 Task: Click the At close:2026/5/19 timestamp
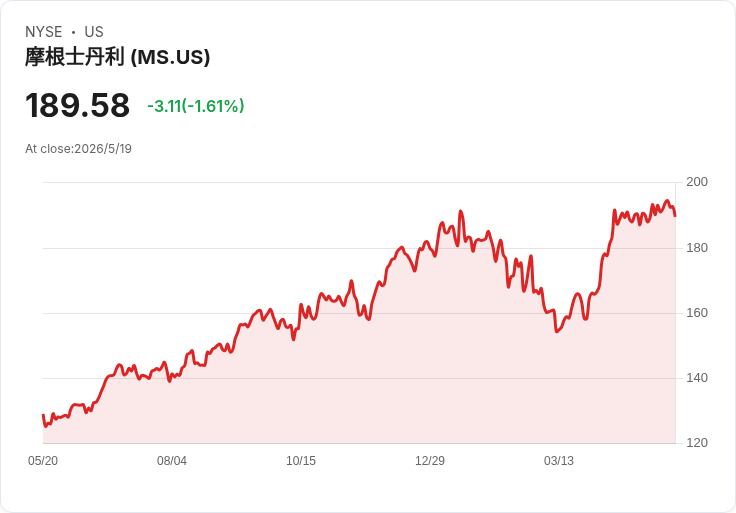point(78,149)
